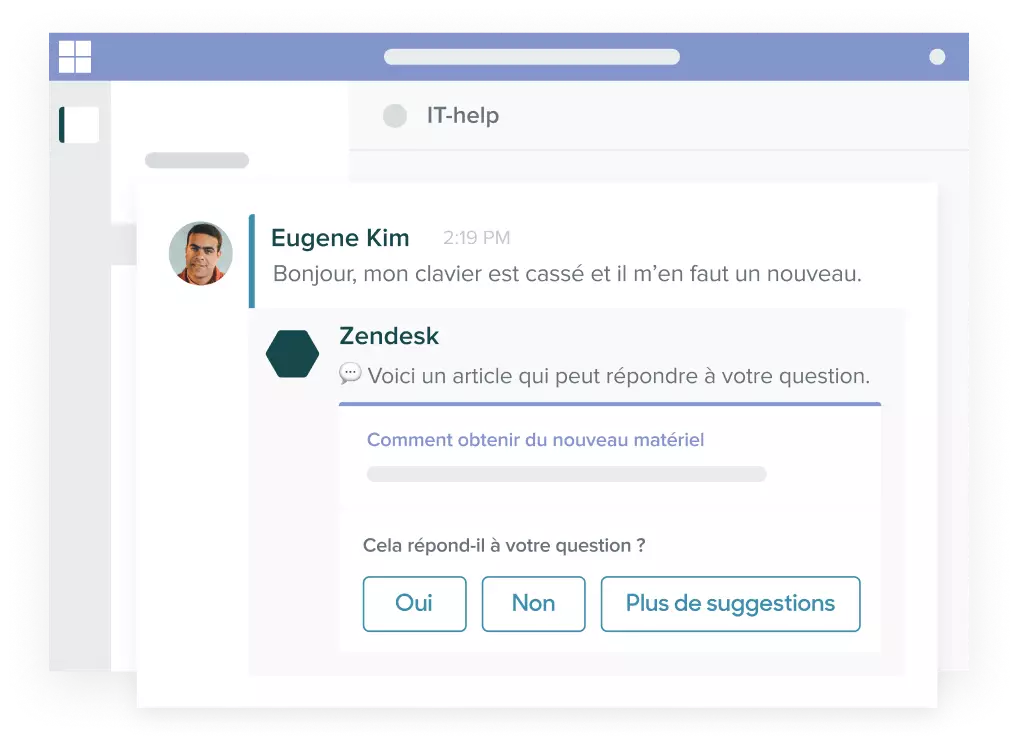Select the gray placeholder item in the channel list
This screenshot has width=1017, height=740.
click(197, 160)
